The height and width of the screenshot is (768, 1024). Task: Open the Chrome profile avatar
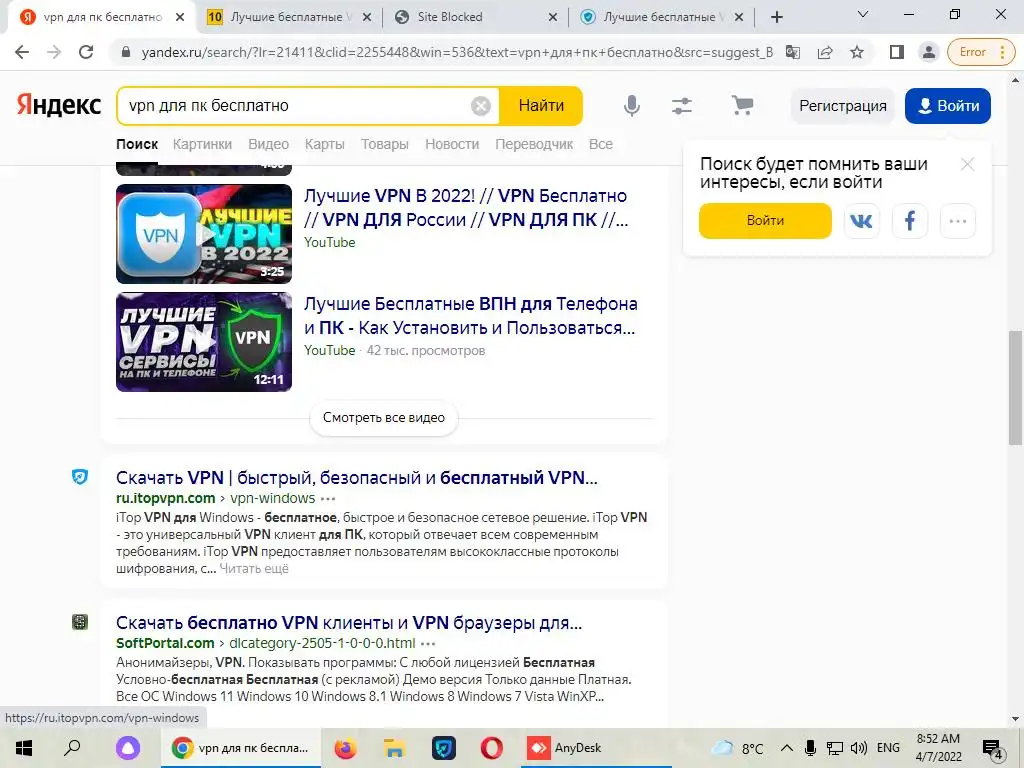point(928,52)
